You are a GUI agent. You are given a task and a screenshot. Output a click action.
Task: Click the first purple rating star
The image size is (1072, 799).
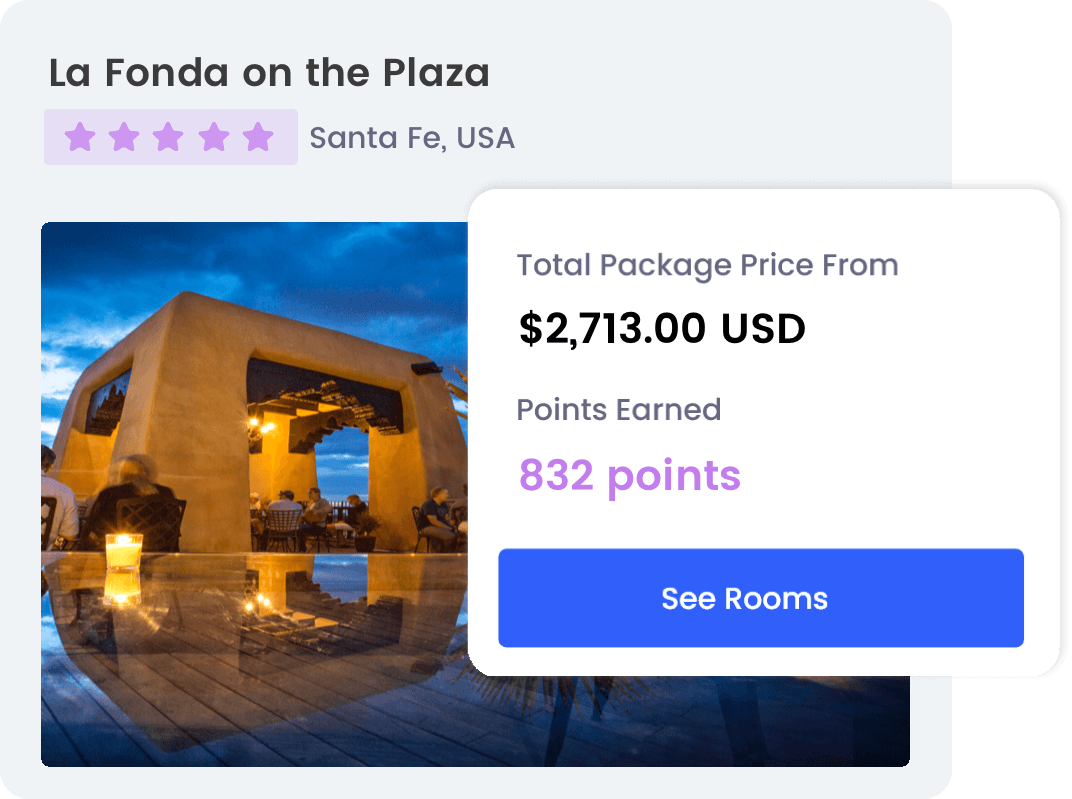click(x=79, y=137)
